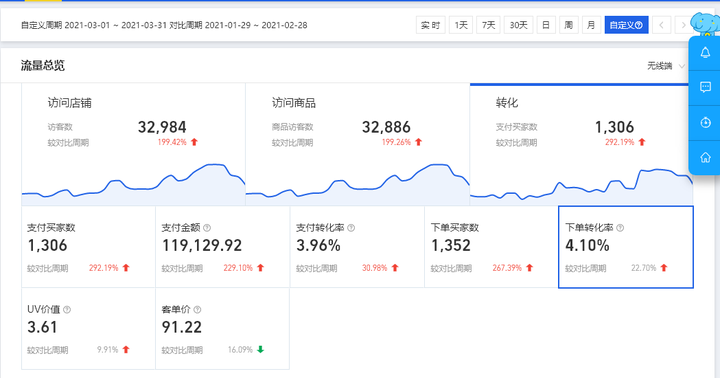Click the 流量总览 section heading
Image resolution: width=720 pixels, height=378 pixels.
[43, 66]
